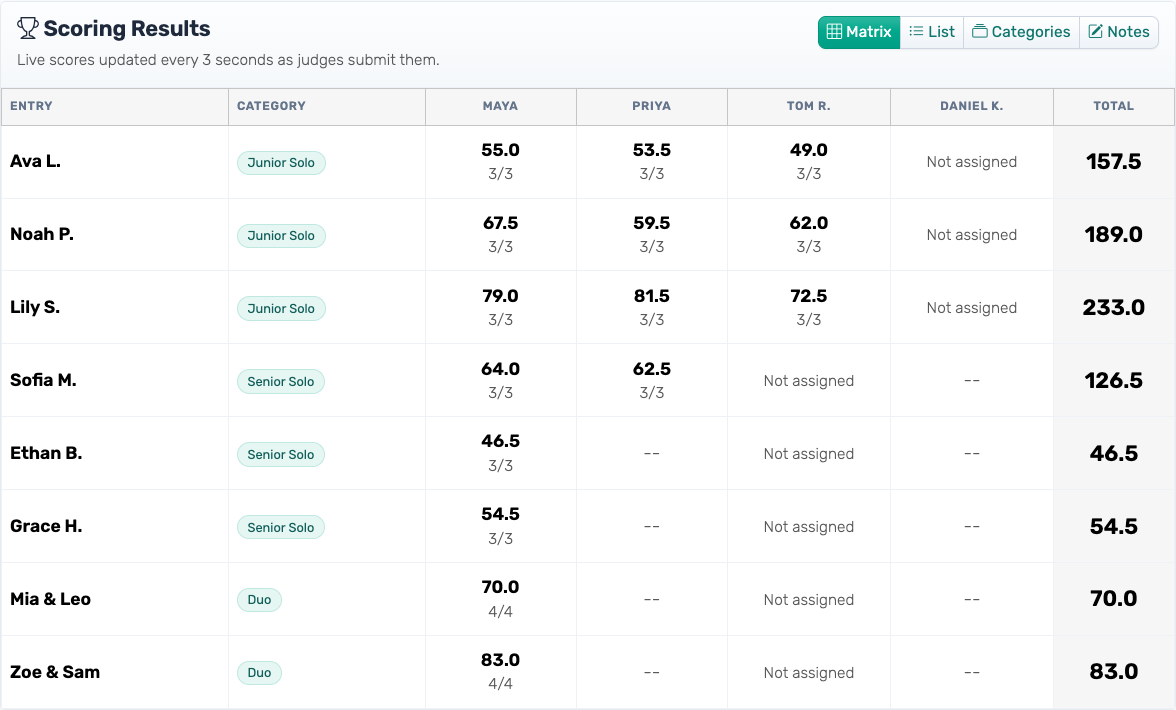Screen dimensions: 1176x710
Task: Click Senior Solo badge for Sofia M.
Action: click(x=280, y=382)
